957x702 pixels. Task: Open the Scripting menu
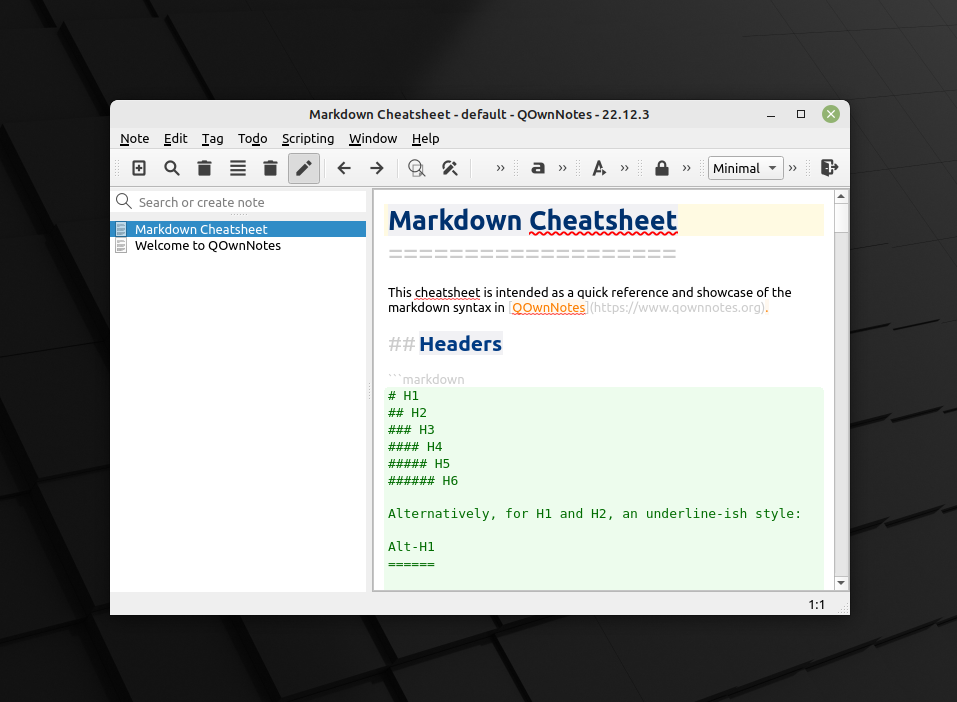pyautogui.click(x=308, y=139)
